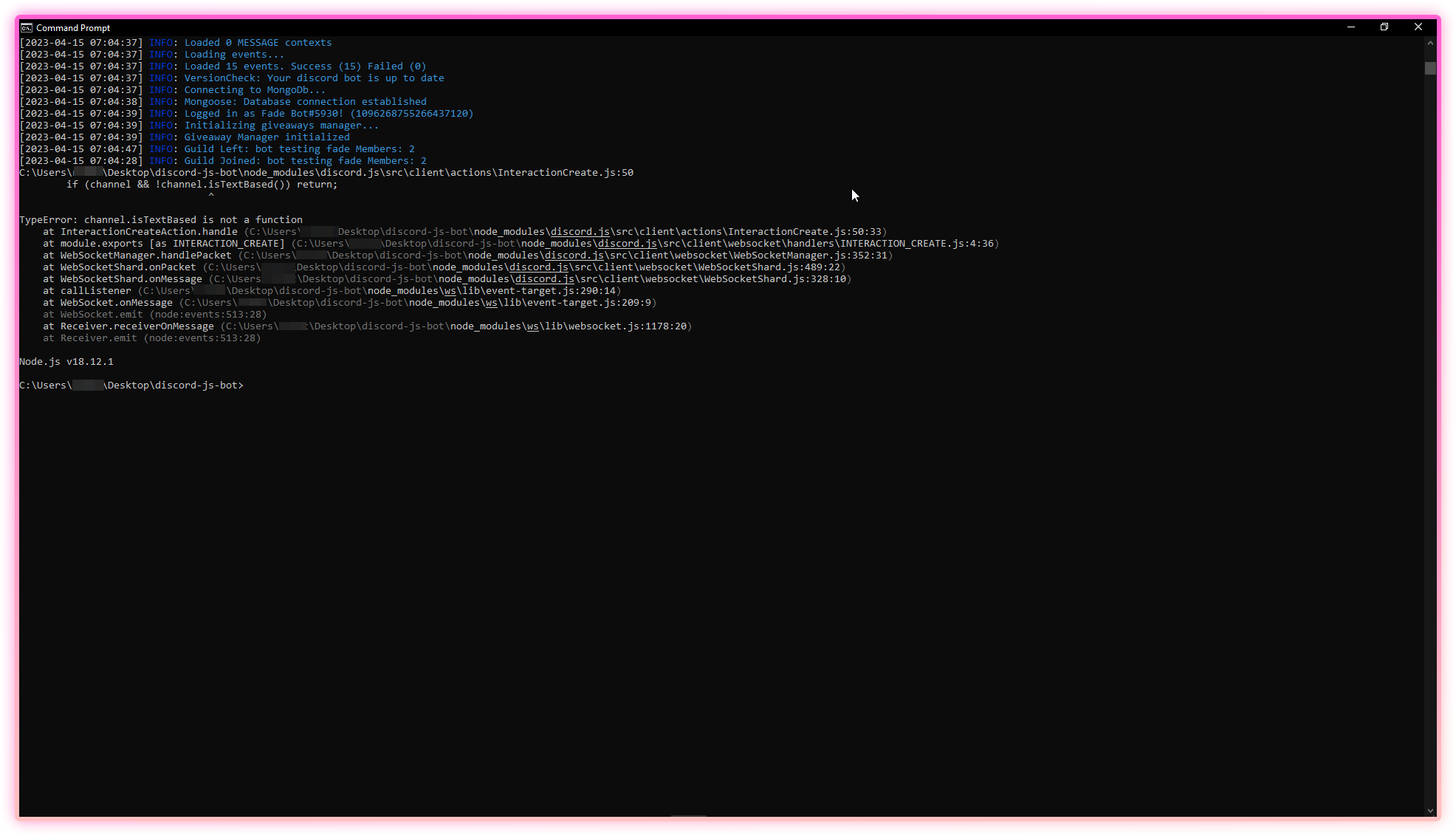Open the ws link in WebSocket.onMessage line
Viewport: 1456px width, 836px height.
[491, 302]
